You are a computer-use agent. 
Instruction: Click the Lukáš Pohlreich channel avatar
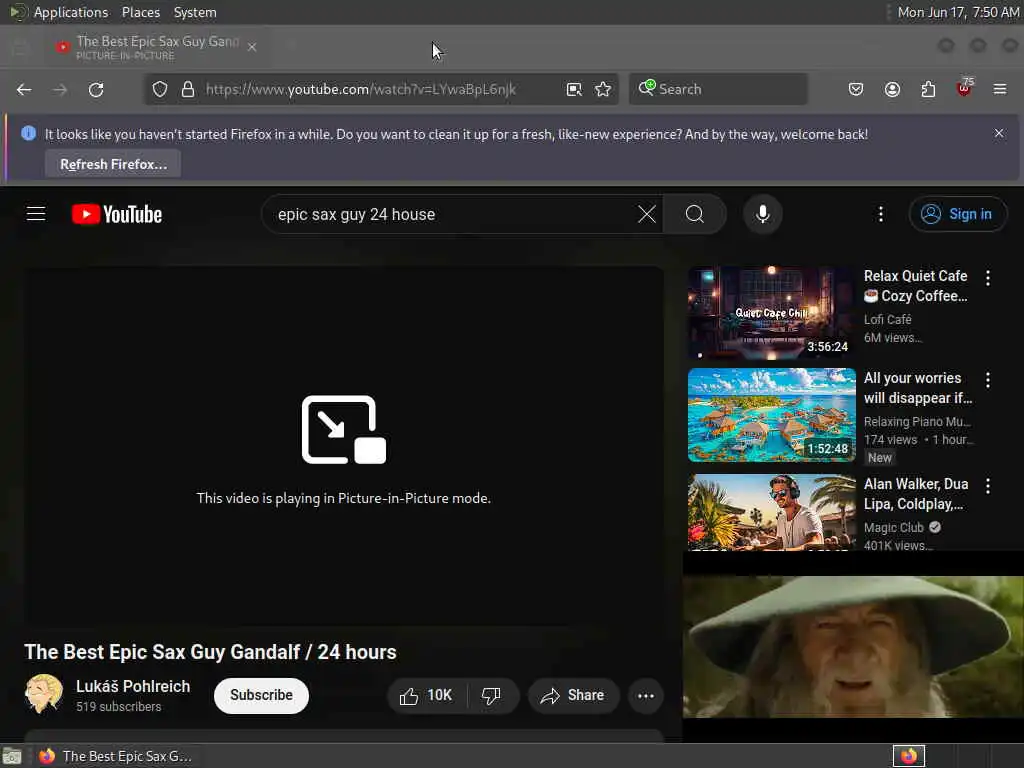coord(43,694)
